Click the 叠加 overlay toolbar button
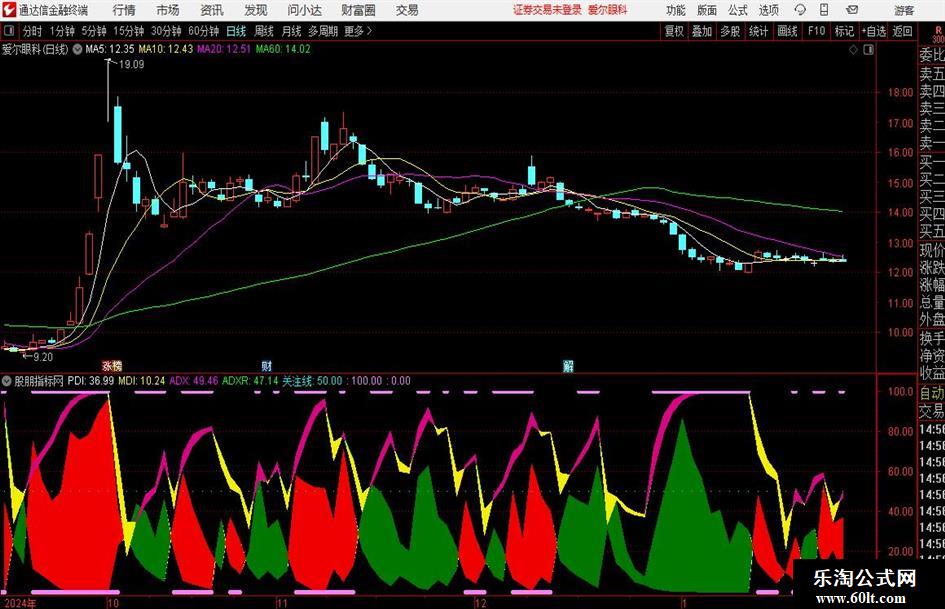945x609 pixels. [x=702, y=31]
